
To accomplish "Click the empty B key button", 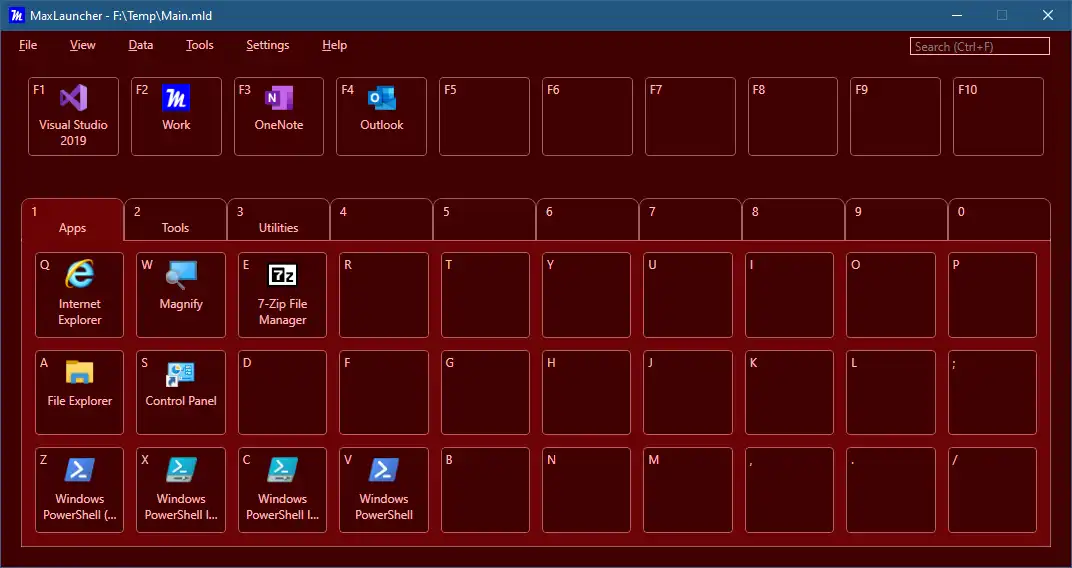I will [x=485, y=490].
